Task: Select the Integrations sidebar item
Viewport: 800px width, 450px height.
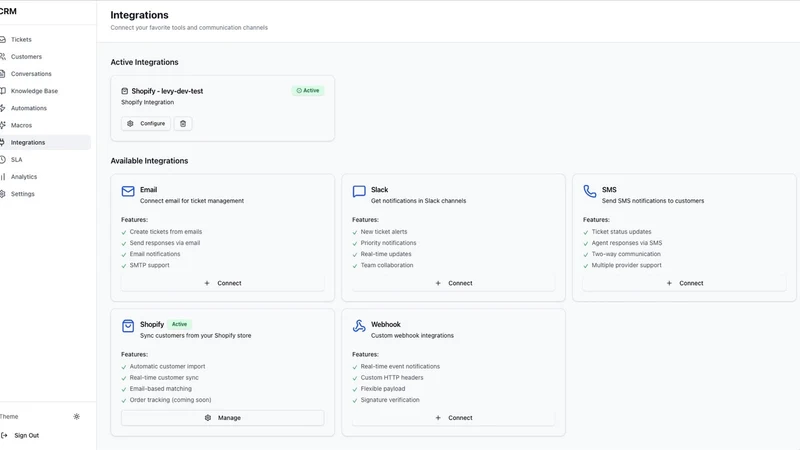Action: click(x=43, y=142)
